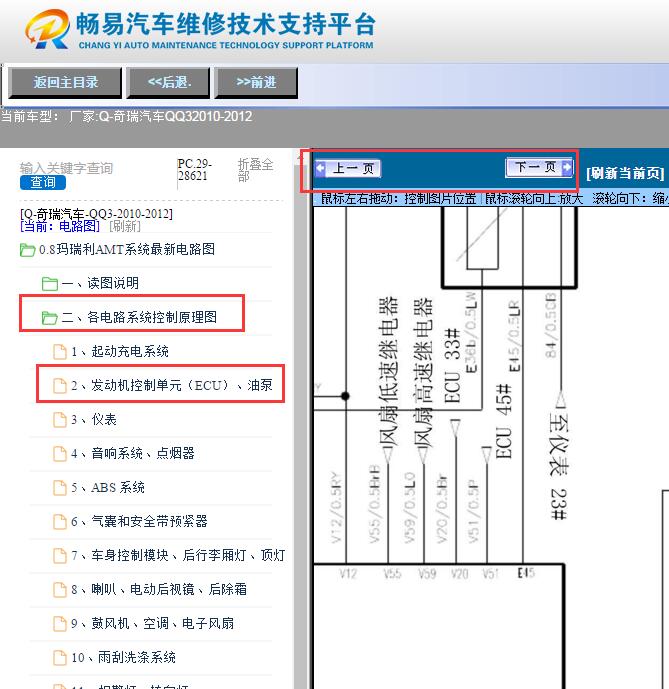Click the 当前车型 vehicle model text
This screenshot has height=689, width=669.
point(127,116)
